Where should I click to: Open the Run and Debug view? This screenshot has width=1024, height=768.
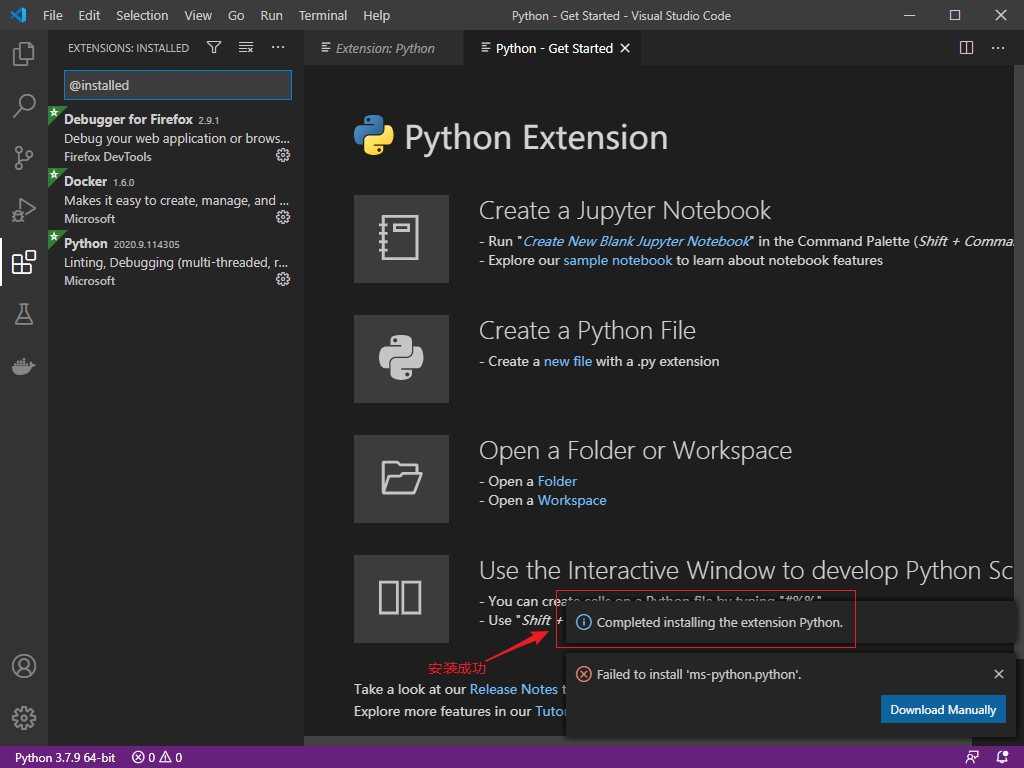tap(24, 210)
